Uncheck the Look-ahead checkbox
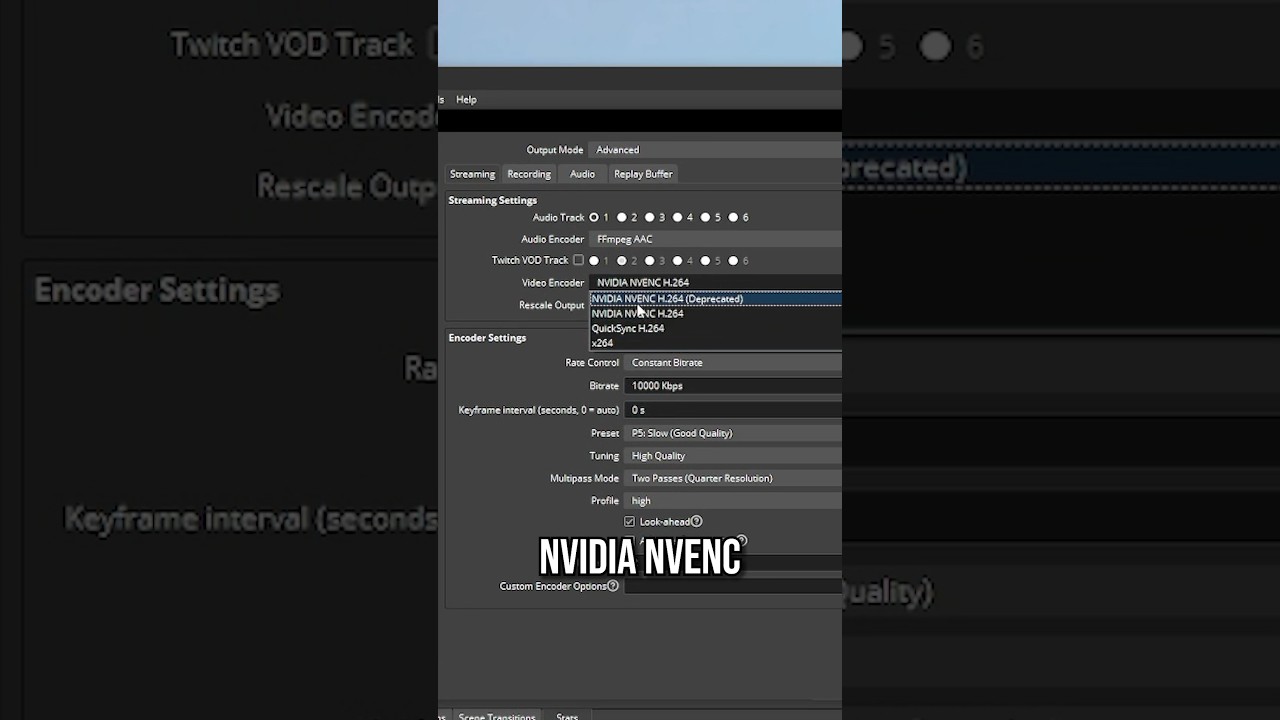The image size is (1280, 720). (629, 522)
